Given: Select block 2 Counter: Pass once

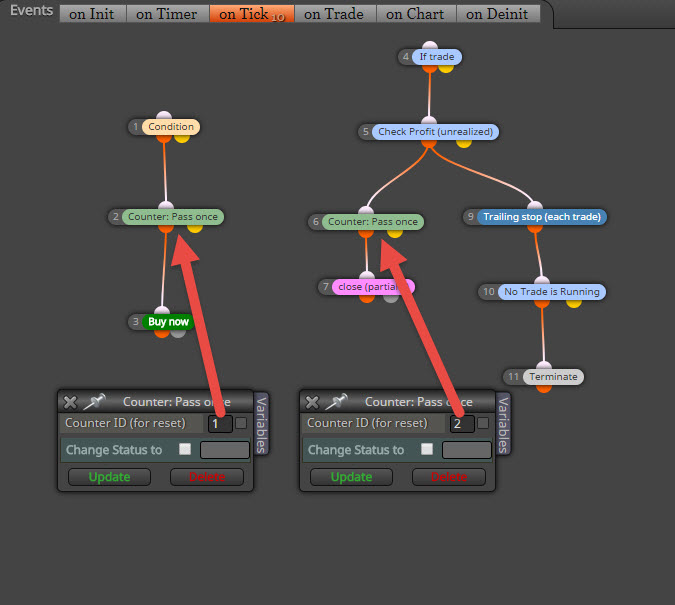Looking at the screenshot, I should (x=173, y=217).
